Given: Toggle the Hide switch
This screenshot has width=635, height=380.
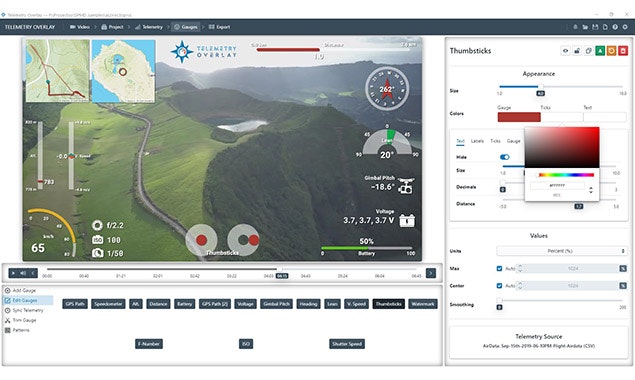Looking at the screenshot, I should click(x=505, y=157).
